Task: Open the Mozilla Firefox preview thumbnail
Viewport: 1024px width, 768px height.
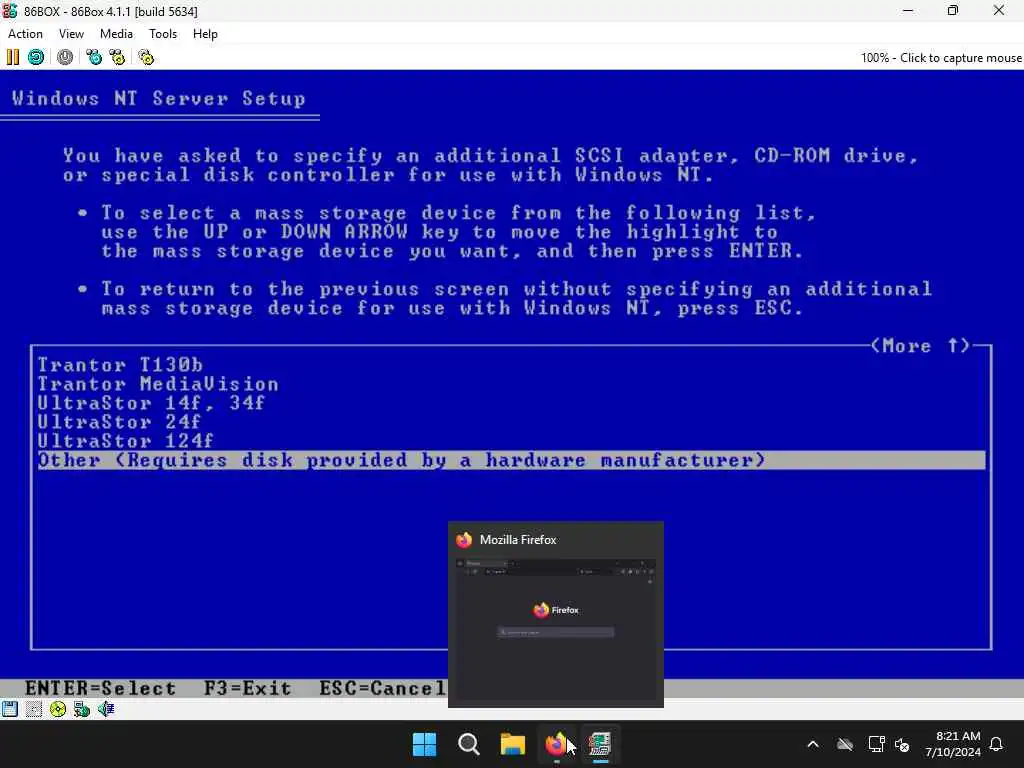Action: point(556,628)
